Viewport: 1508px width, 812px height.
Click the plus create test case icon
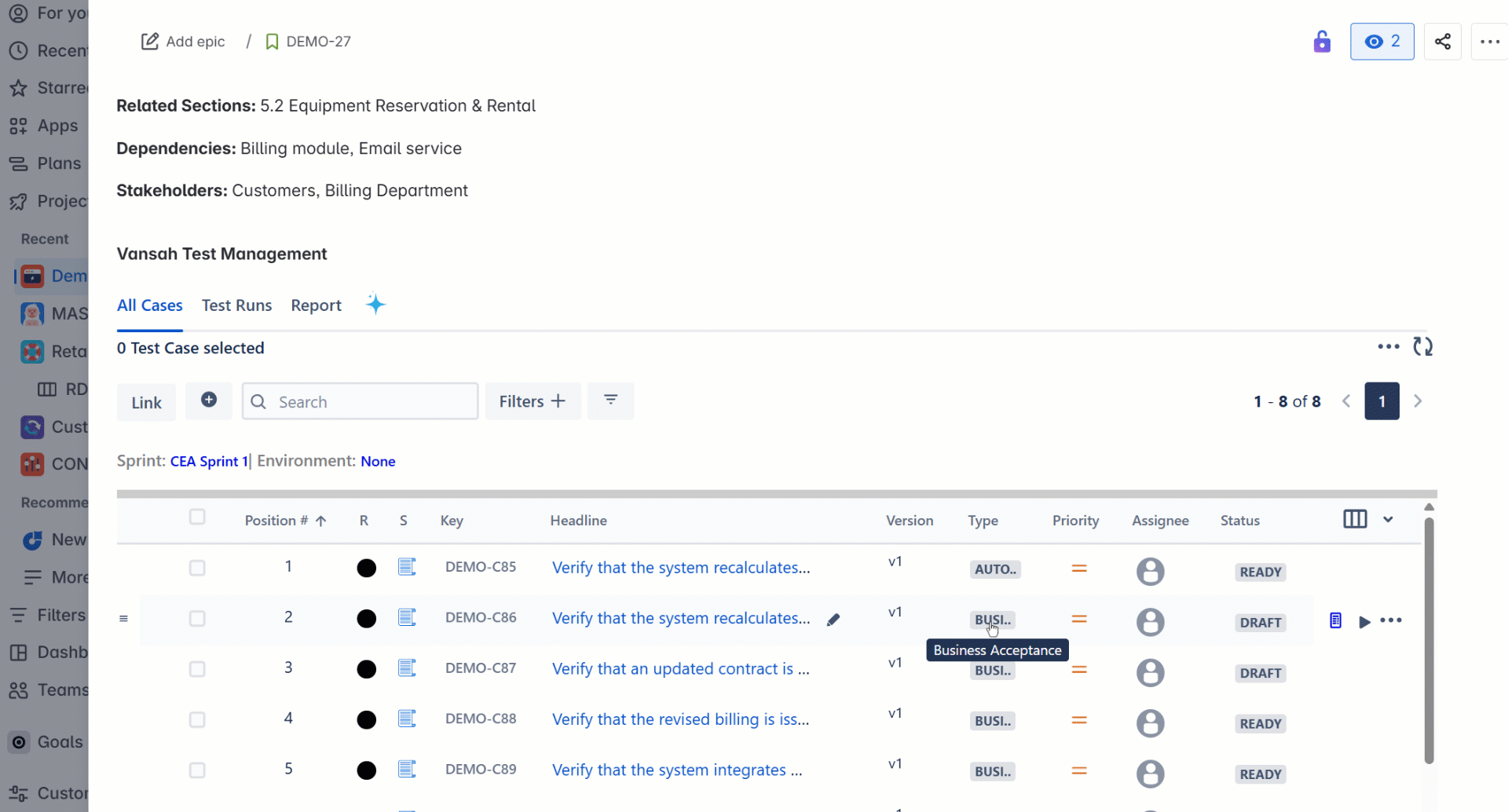point(209,401)
